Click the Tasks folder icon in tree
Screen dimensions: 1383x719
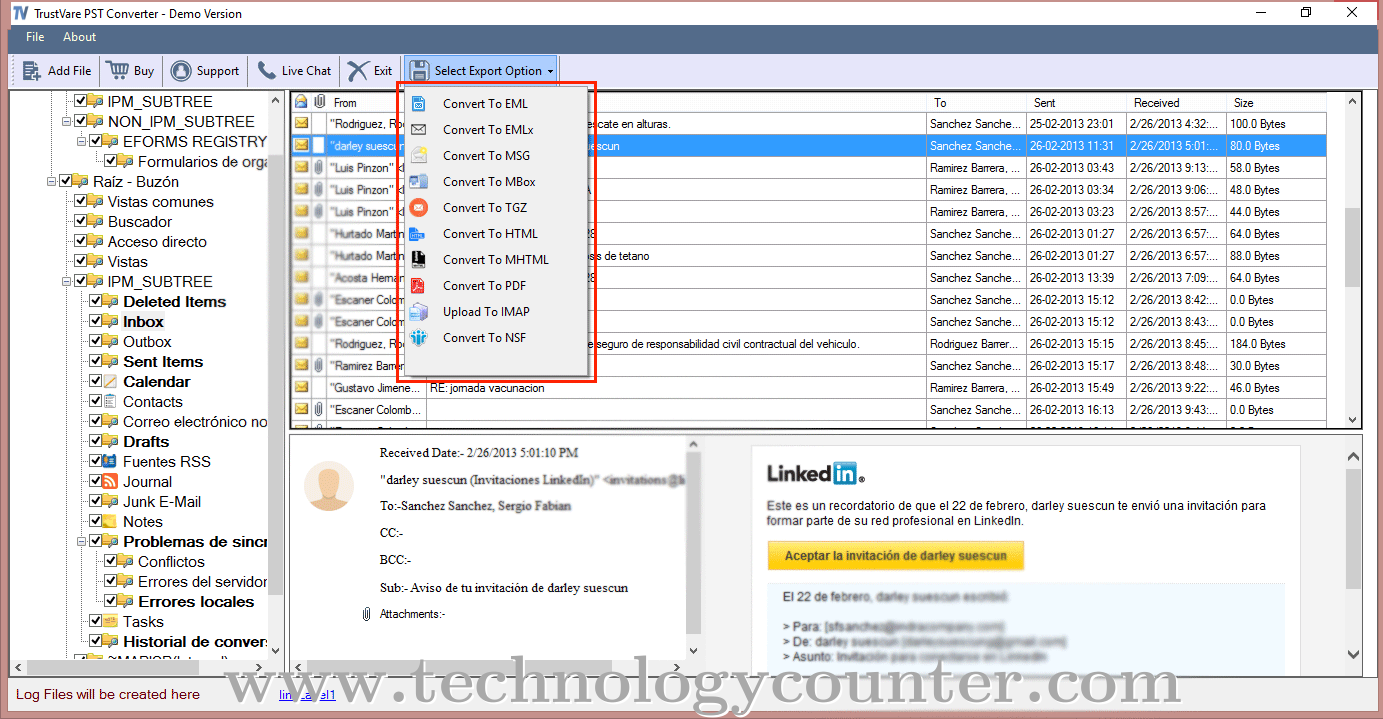click(x=110, y=621)
